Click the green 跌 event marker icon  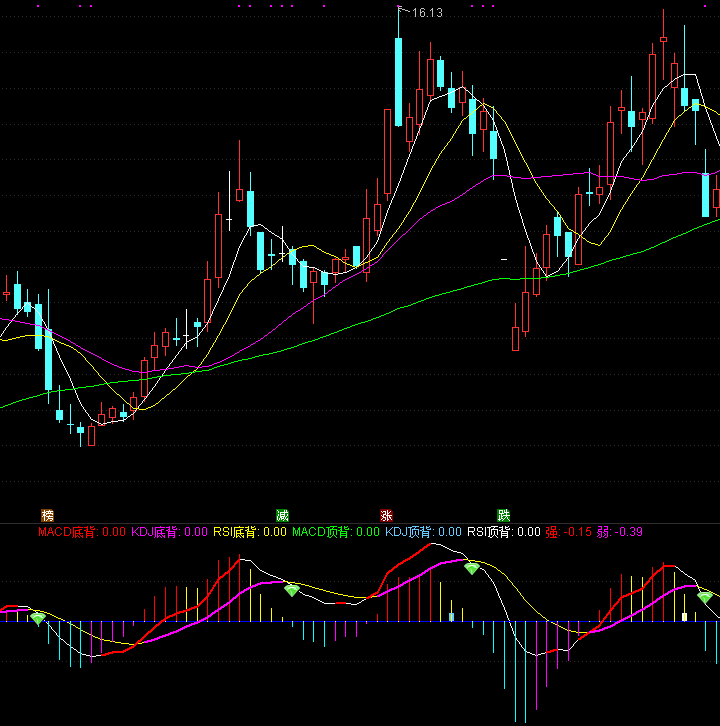tap(503, 515)
